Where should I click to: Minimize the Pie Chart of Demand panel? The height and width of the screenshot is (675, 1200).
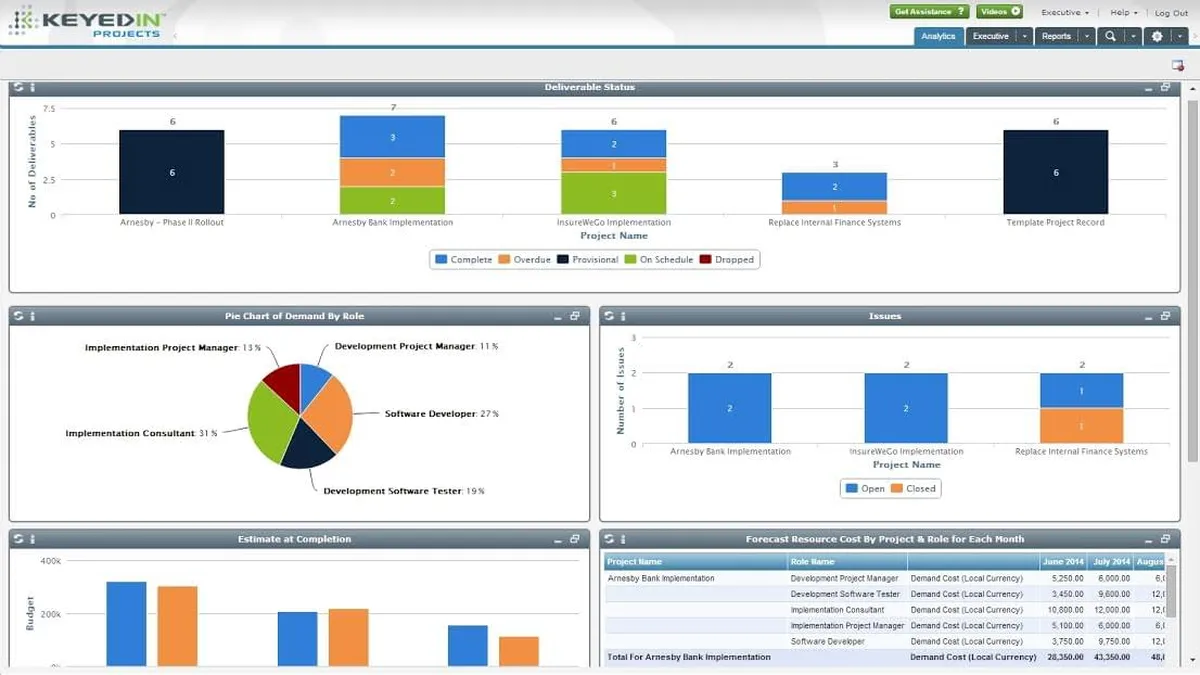pos(558,317)
